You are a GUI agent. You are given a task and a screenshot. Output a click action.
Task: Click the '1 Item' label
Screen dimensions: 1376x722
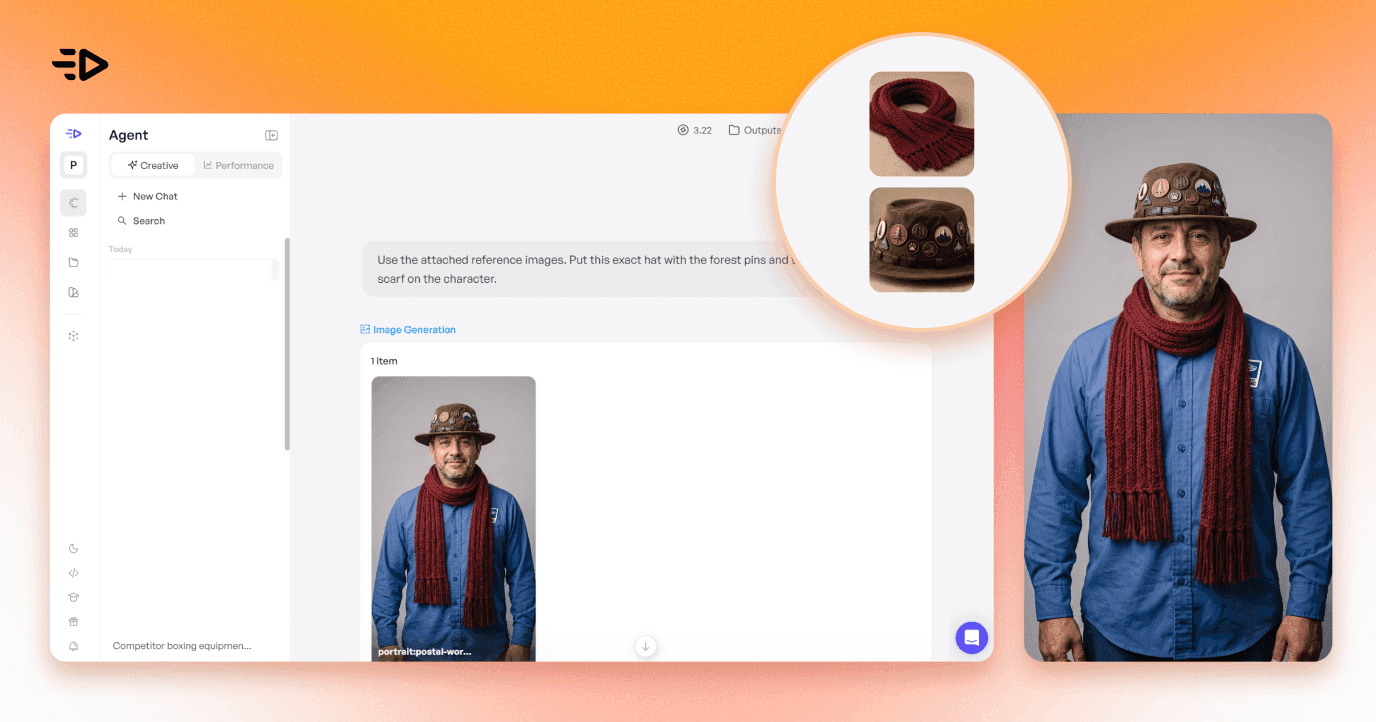click(384, 361)
